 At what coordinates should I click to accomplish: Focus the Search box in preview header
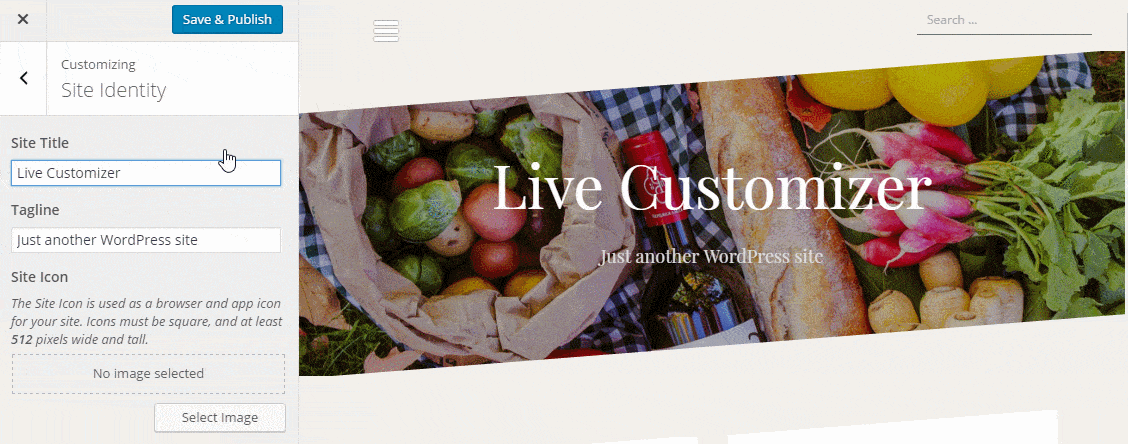click(x=1004, y=21)
